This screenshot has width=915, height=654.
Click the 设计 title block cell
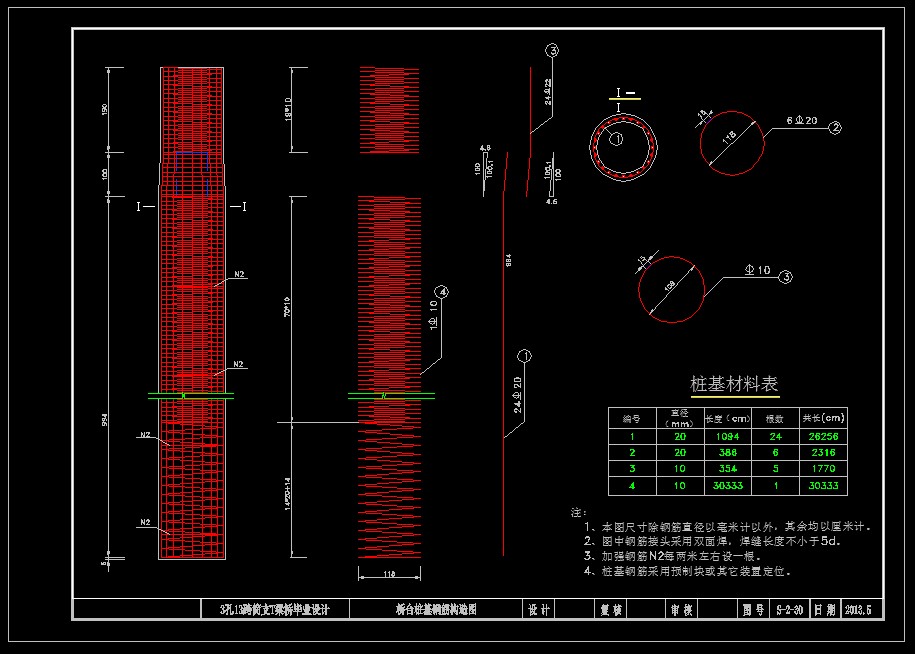(540, 609)
